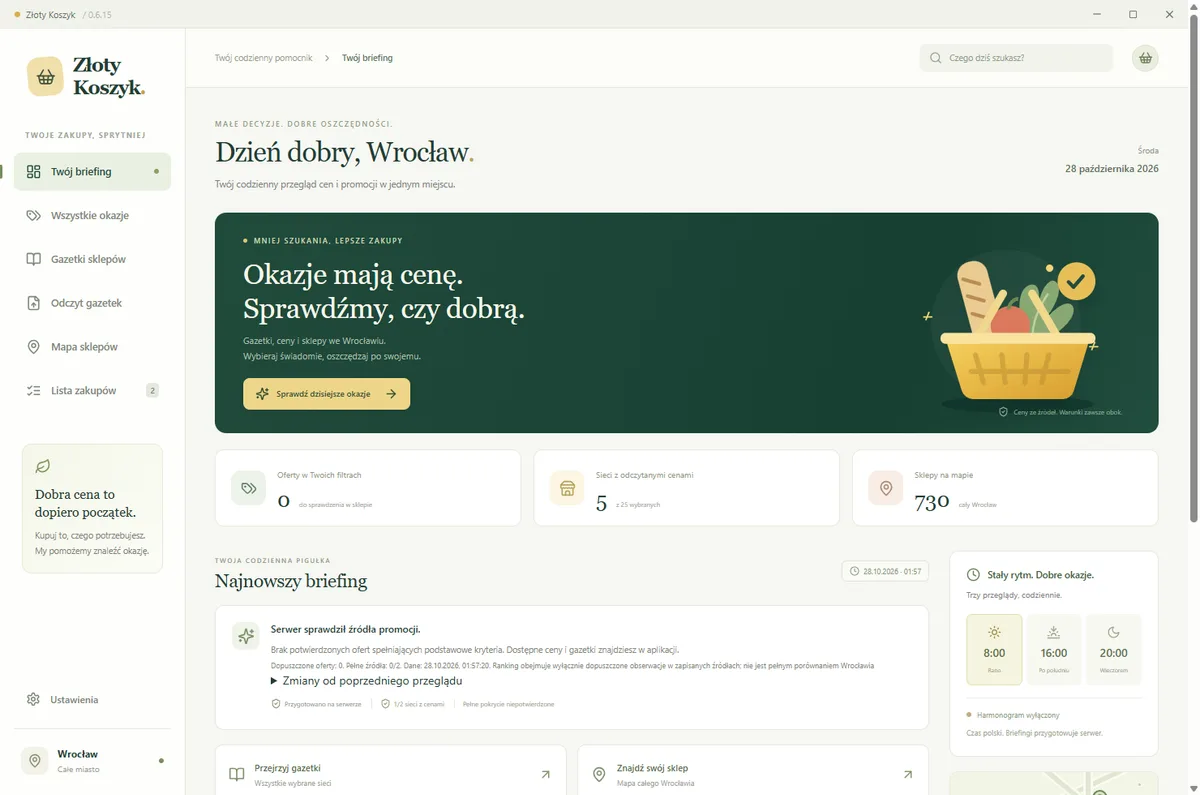Open Wszystkie okazje in the sidebar

pos(92,216)
